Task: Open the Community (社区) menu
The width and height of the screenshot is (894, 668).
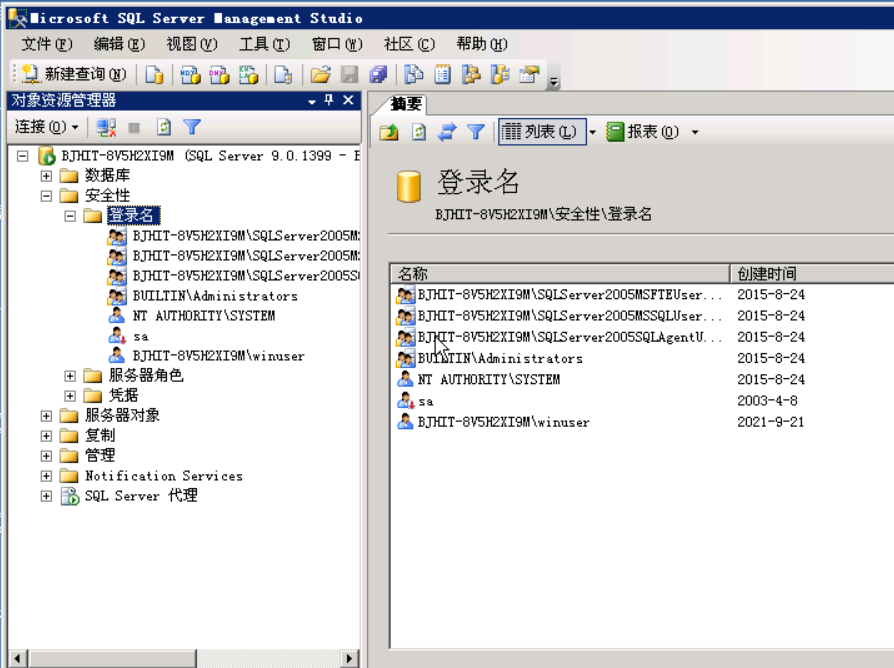Action: point(409,44)
